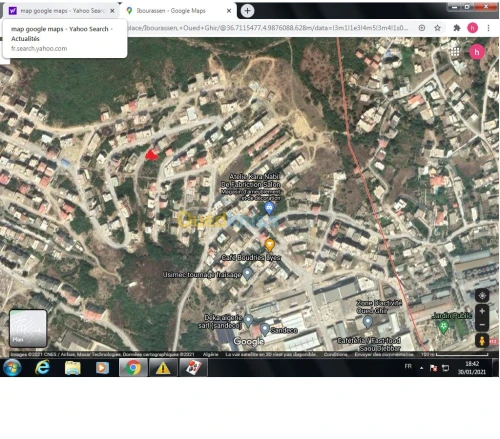Click the Algérie footer link
The height and width of the screenshot is (439, 500).
(211, 354)
